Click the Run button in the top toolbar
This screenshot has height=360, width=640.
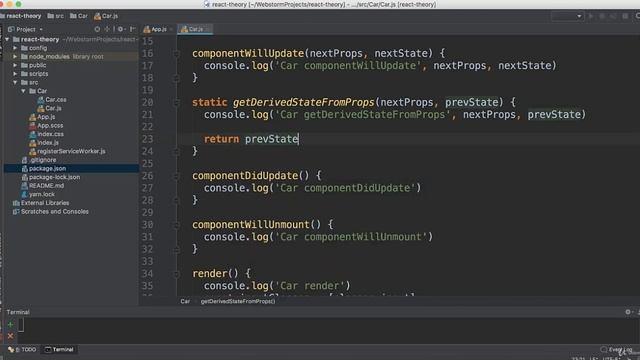point(591,16)
